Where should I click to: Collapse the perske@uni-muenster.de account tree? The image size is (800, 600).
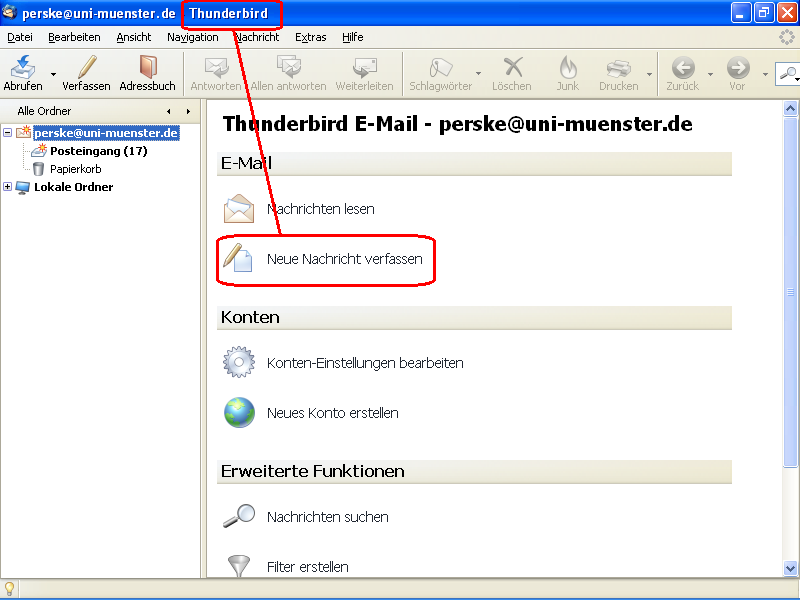click(x=8, y=132)
